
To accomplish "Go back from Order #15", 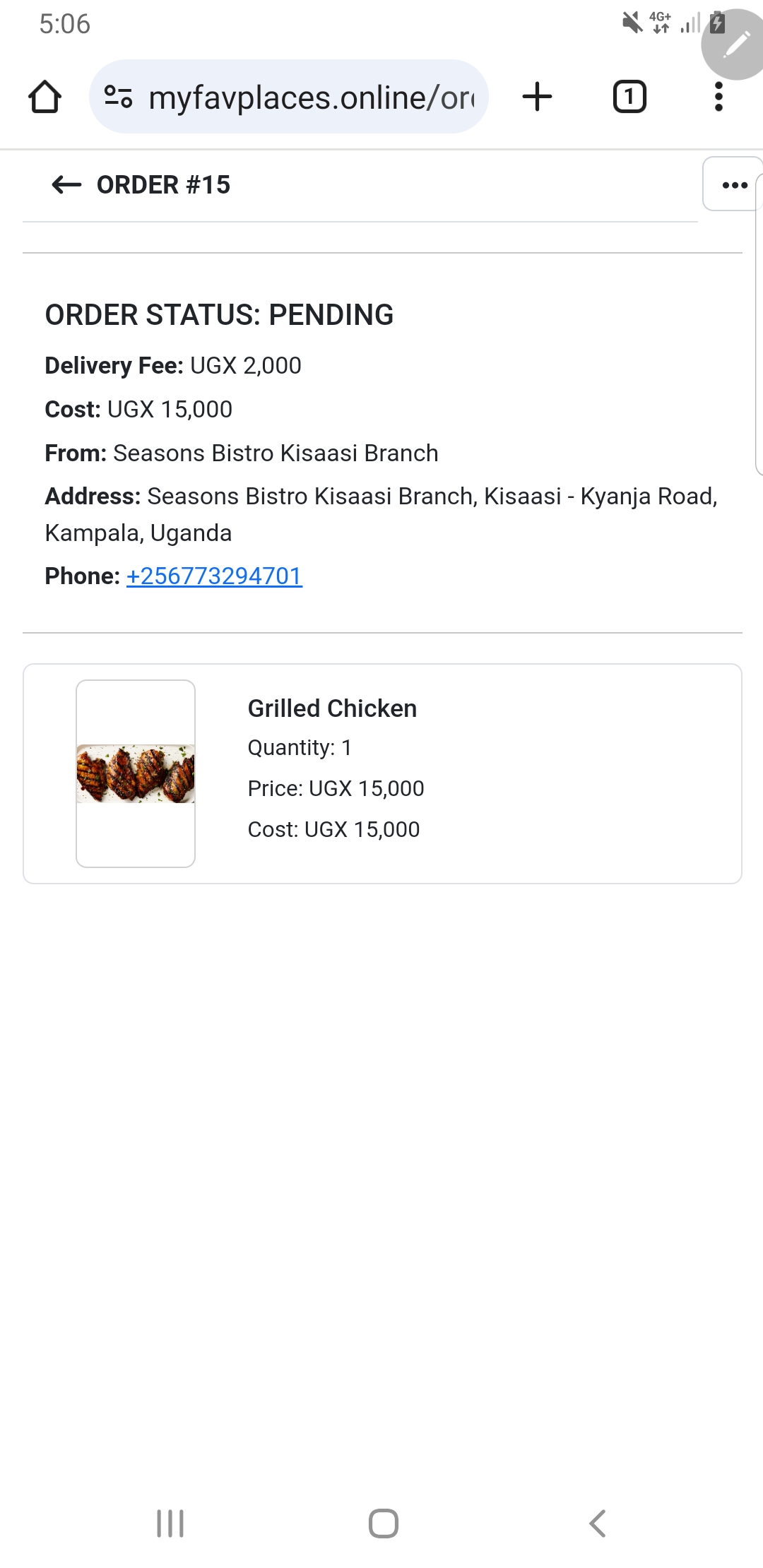I will tap(67, 185).
